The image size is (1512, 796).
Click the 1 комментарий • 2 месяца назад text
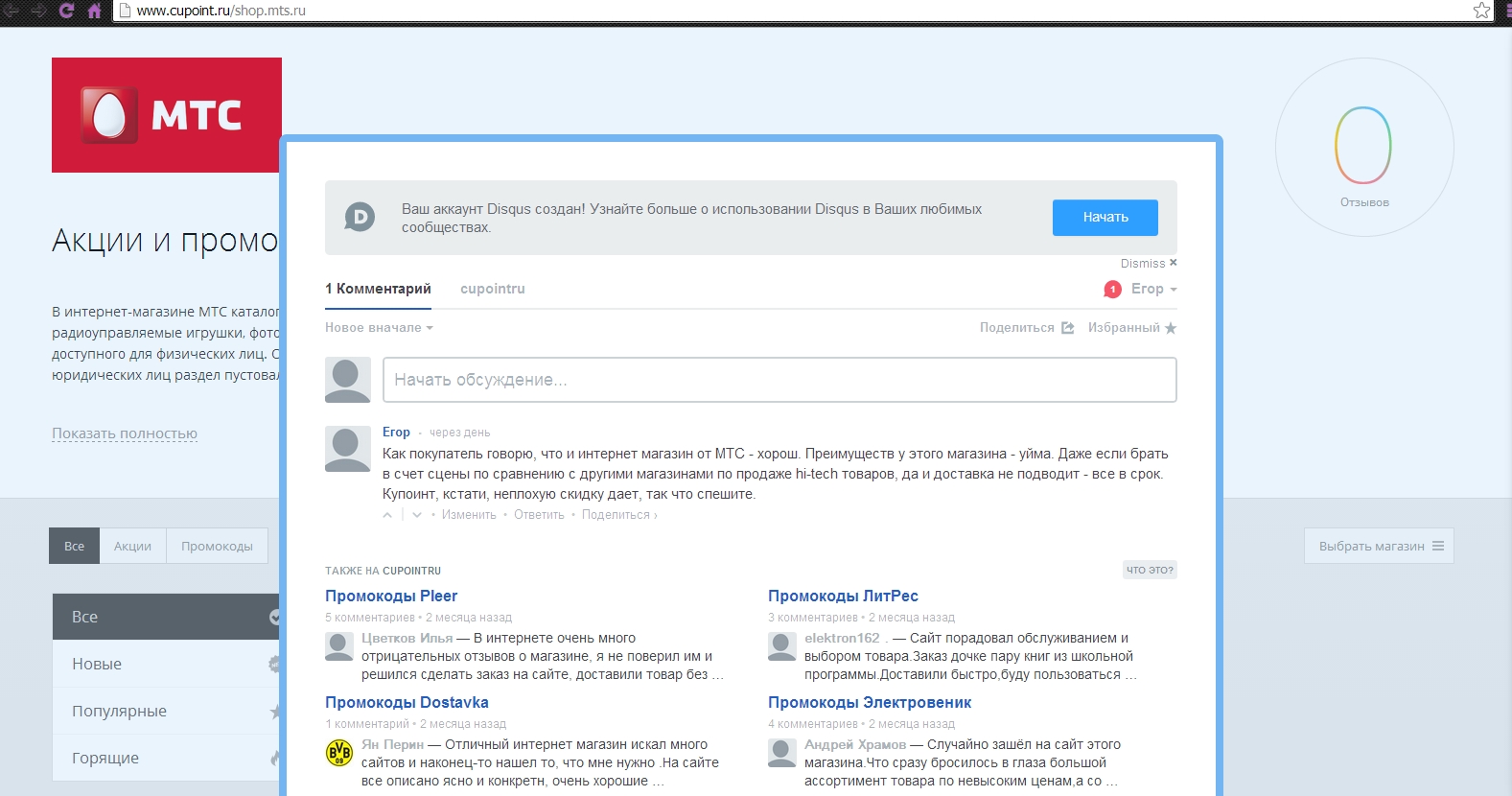pyautogui.click(x=415, y=724)
